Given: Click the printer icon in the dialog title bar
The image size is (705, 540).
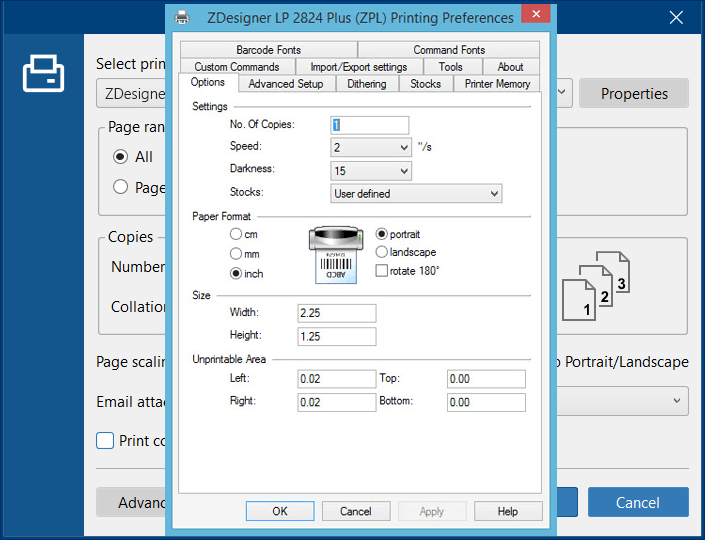Looking at the screenshot, I should point(182,18).
